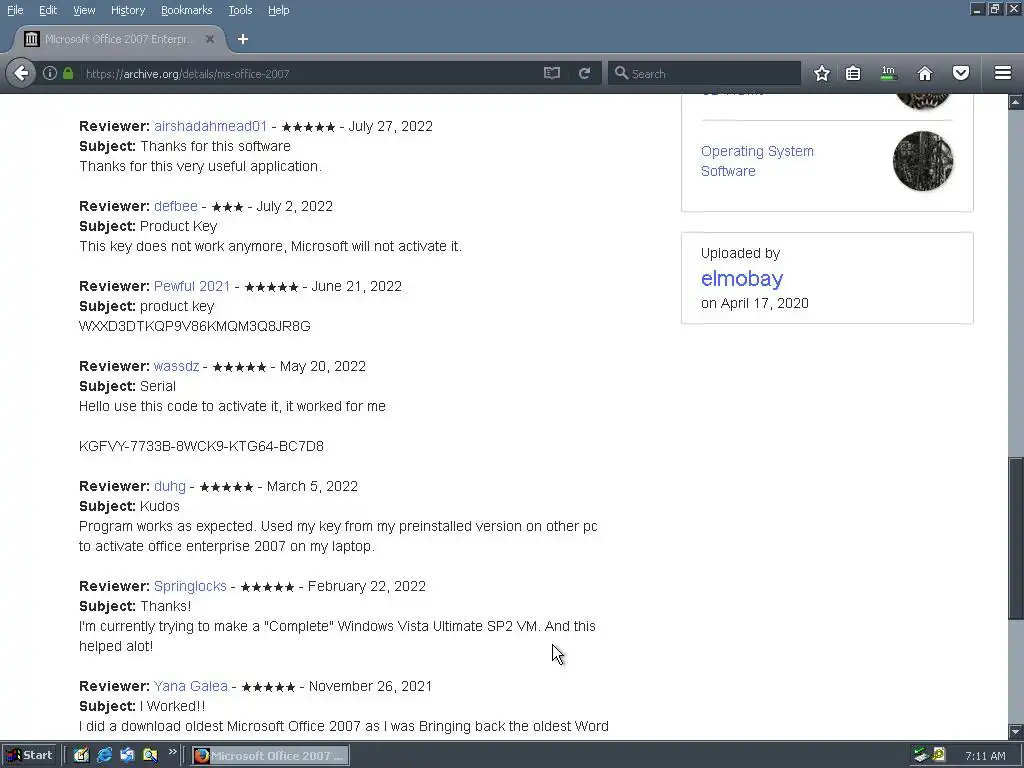Open the Help menu
The width and height of the screenshot is (1024, 768).
279,10
